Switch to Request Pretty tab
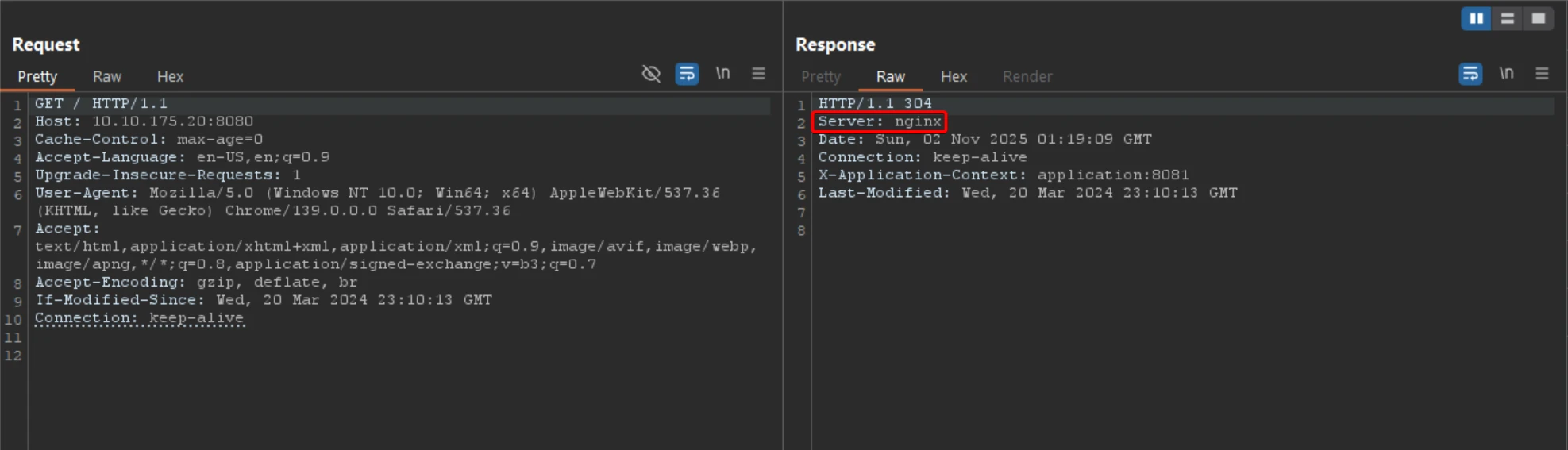Image resolution: width=1568 pixels, height=450 pixels. coord(37,76)
